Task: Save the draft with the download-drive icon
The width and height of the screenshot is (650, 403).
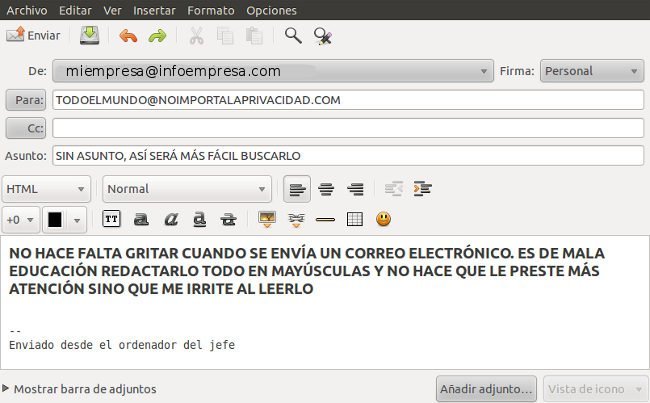Action: point(90,36)
